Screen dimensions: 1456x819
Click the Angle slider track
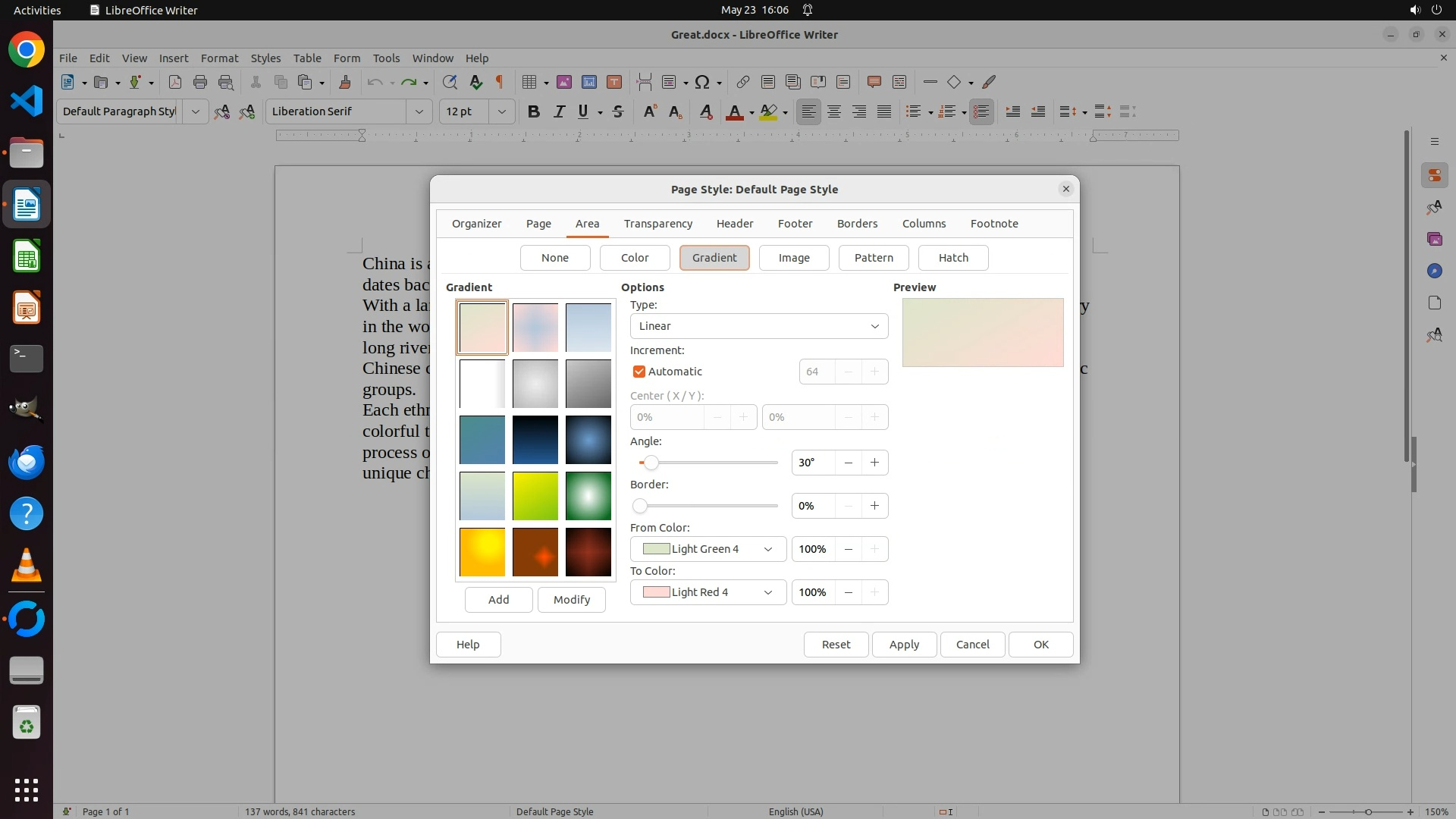click(713, 463)
